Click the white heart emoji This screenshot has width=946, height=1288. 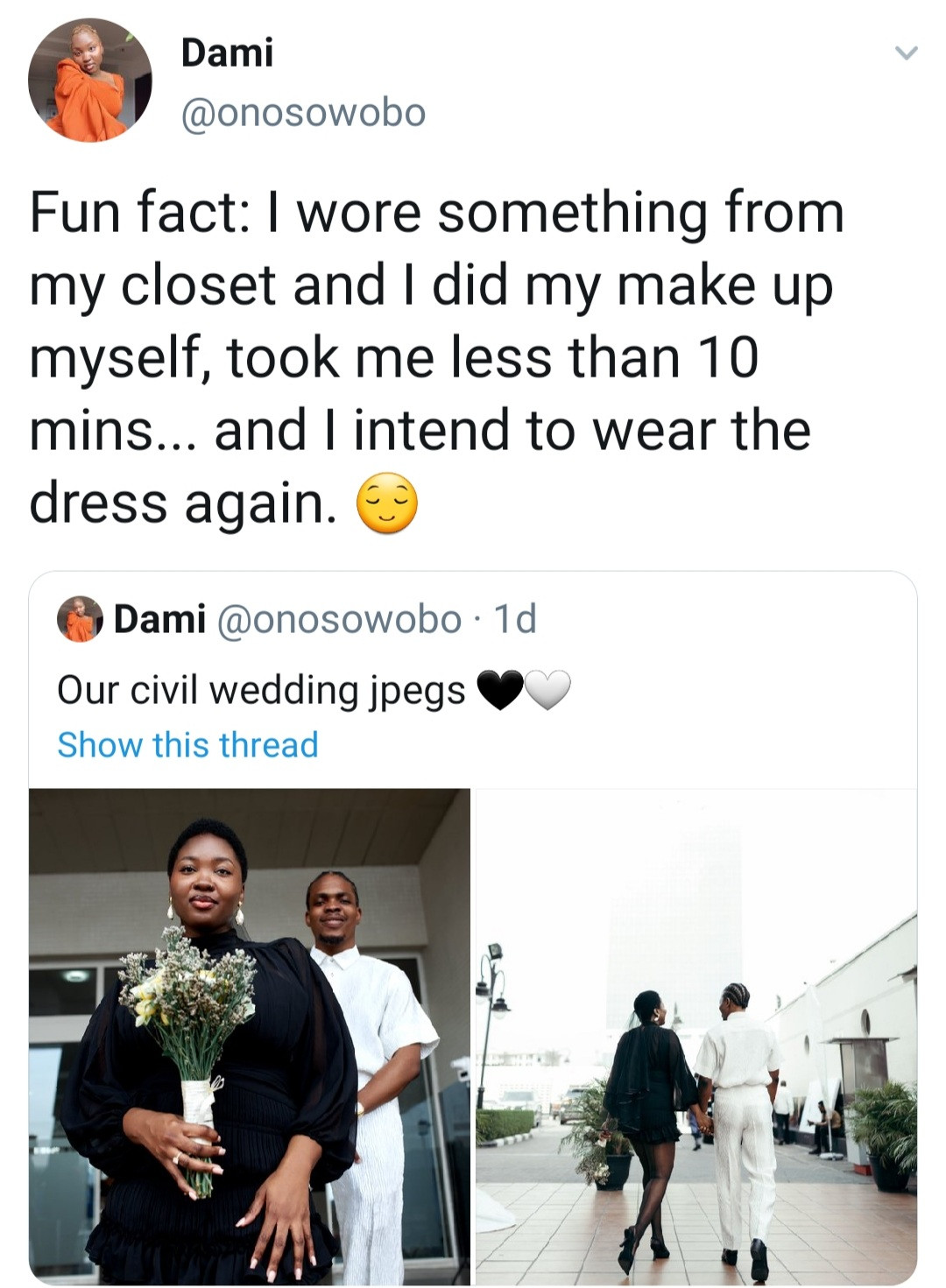(547, 690)
